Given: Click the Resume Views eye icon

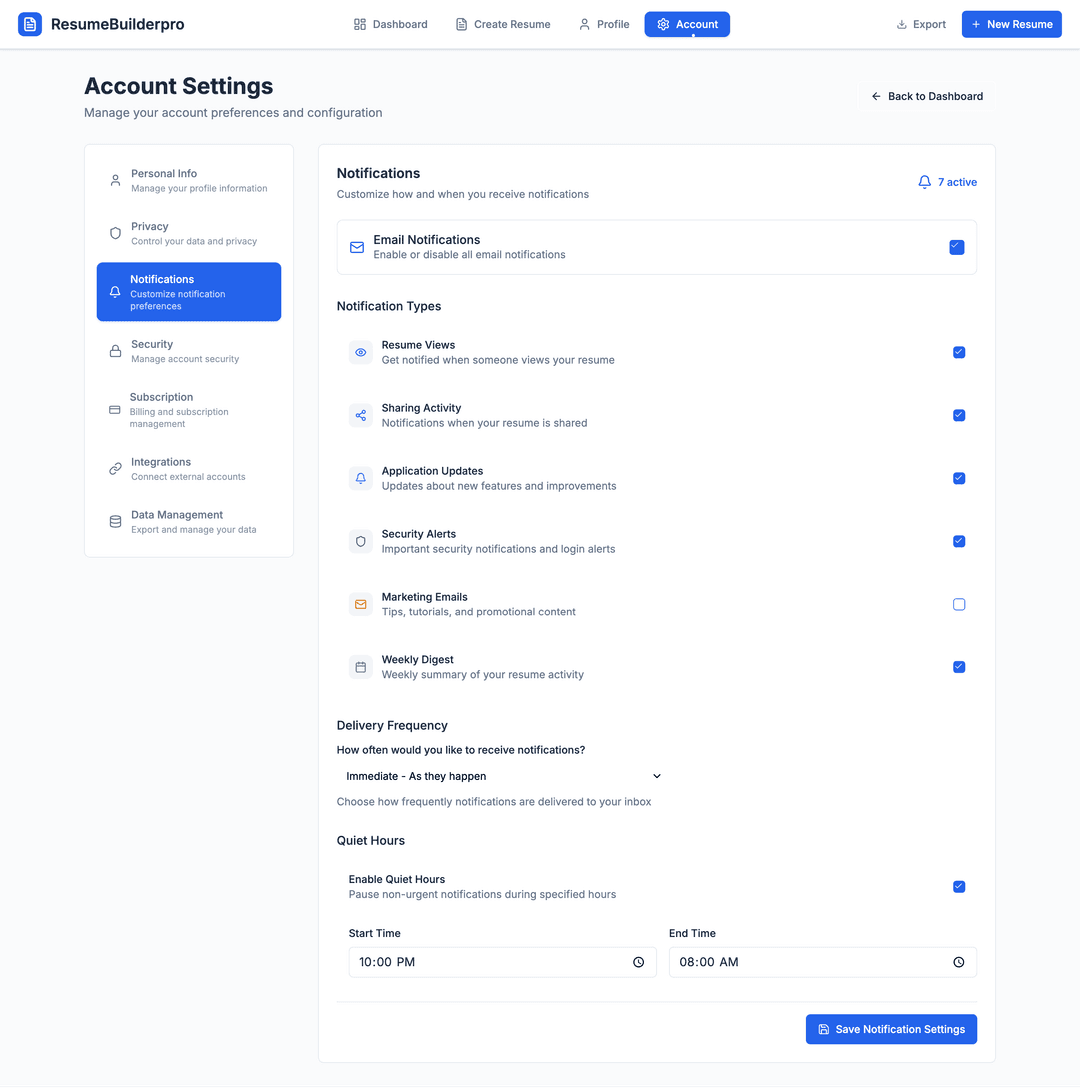Looking at the screenshot, I should (360, 352).
